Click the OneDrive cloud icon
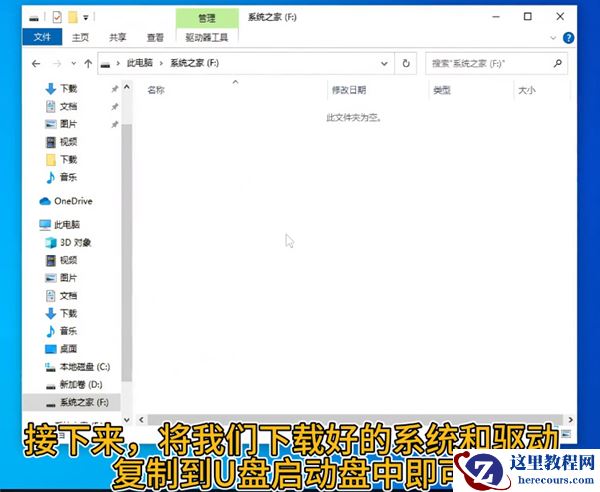Image resolution: width=600 pixels, height=492 pixels. coord(45,201)
